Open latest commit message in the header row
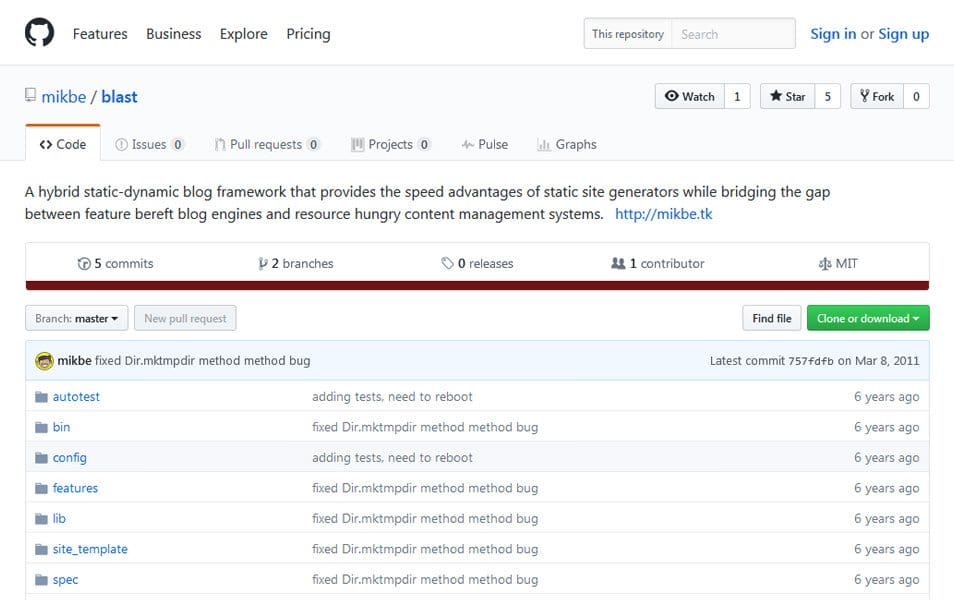Image resolution: width=954 pixels, height=600 pixels. point(203,361)
